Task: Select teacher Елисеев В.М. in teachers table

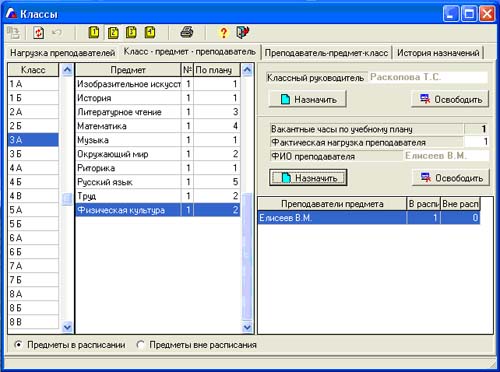Action: tap(369, 218)
